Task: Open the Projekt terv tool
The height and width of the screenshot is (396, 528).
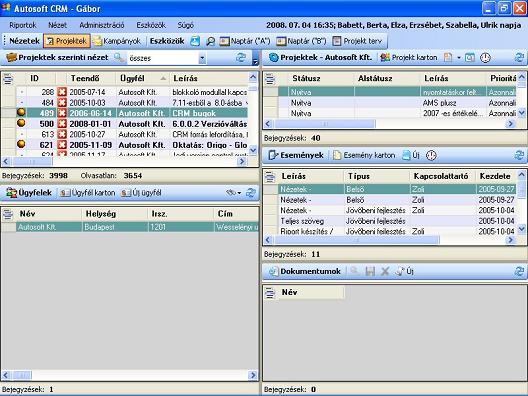Action: coord(357,41)
